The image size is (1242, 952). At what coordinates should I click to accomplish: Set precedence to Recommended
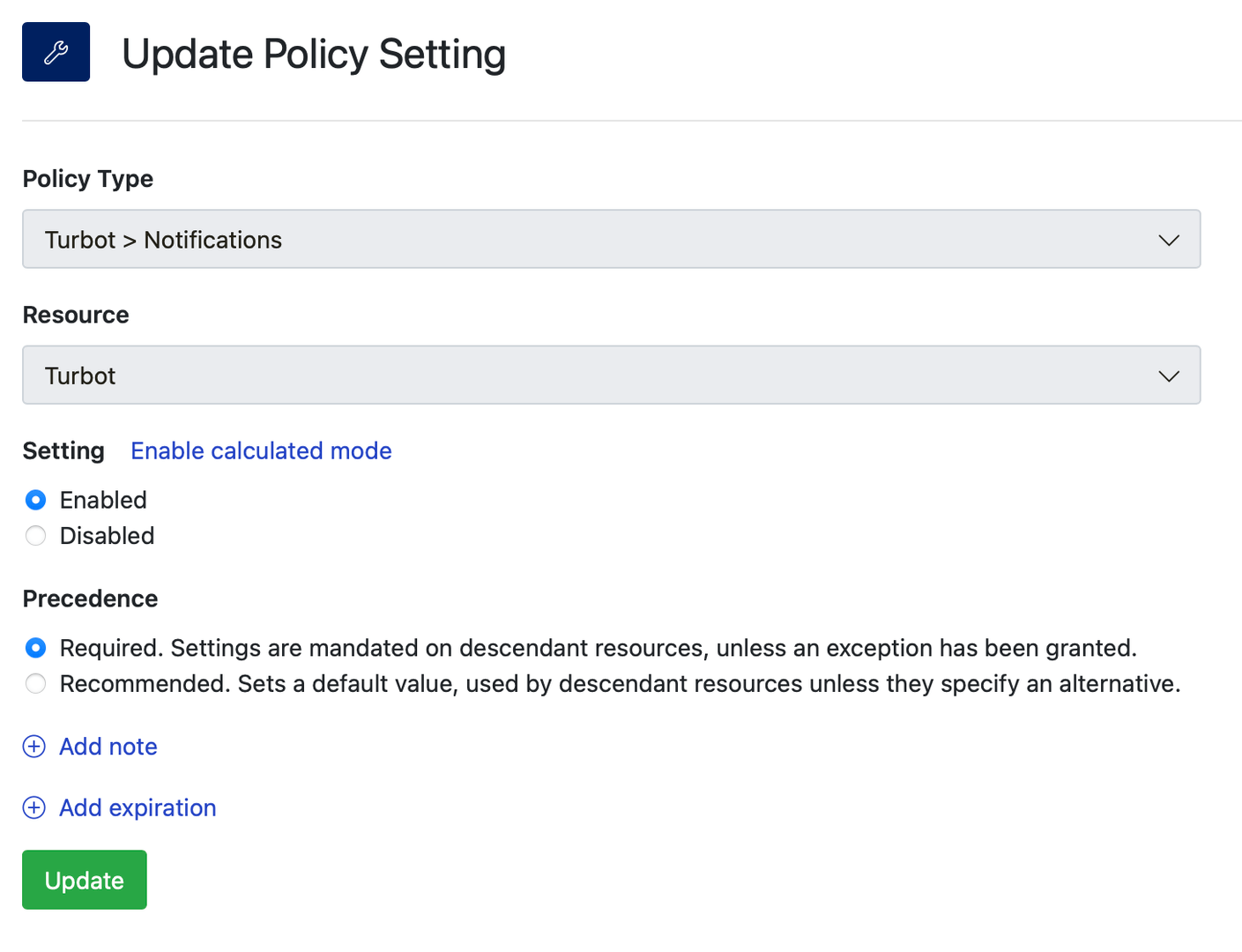click(x=36, y=684)
